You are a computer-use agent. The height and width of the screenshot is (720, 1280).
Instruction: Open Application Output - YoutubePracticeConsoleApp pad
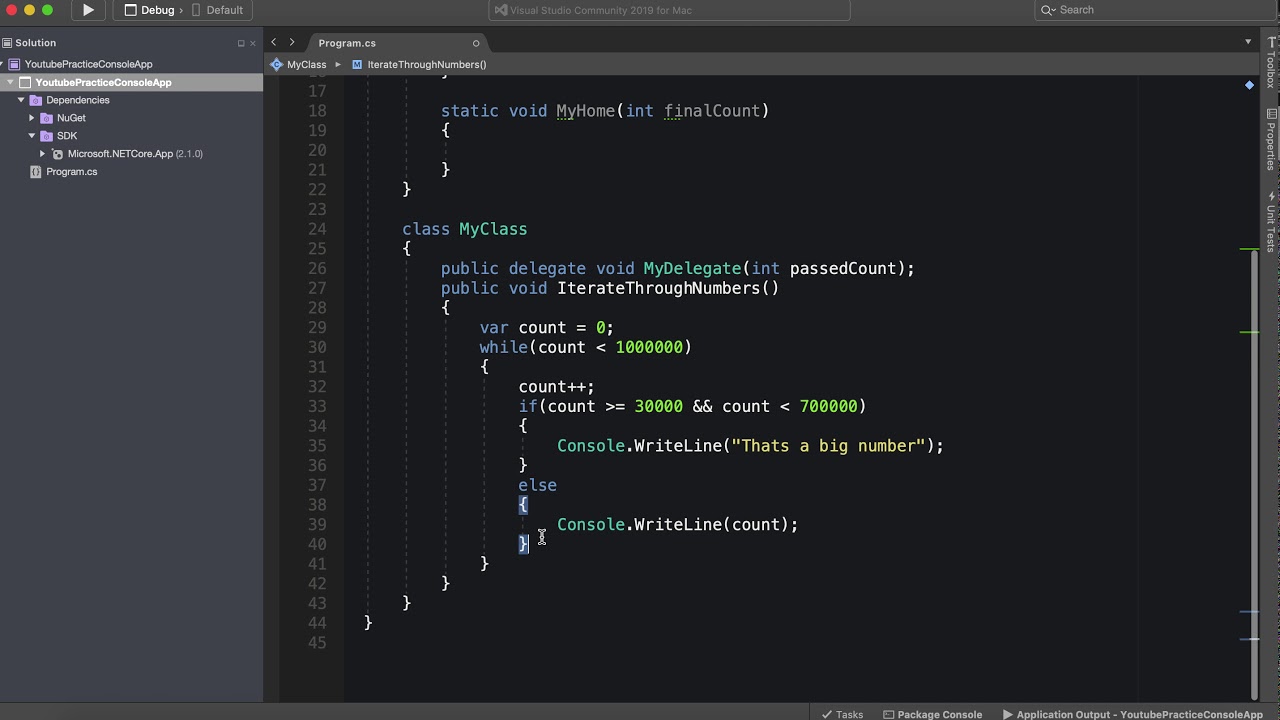pyautogui.click(x=1132, y=714)
